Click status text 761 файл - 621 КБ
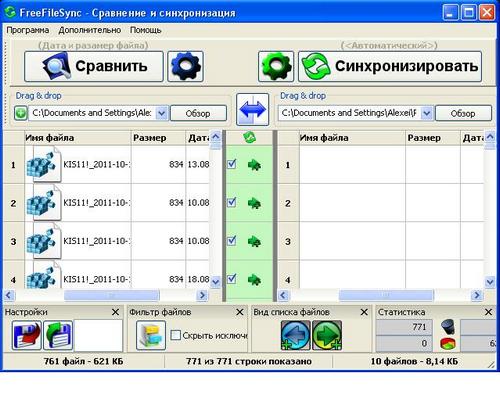The width and height of the screenshot is (500, 402). [x=83, y=361]
